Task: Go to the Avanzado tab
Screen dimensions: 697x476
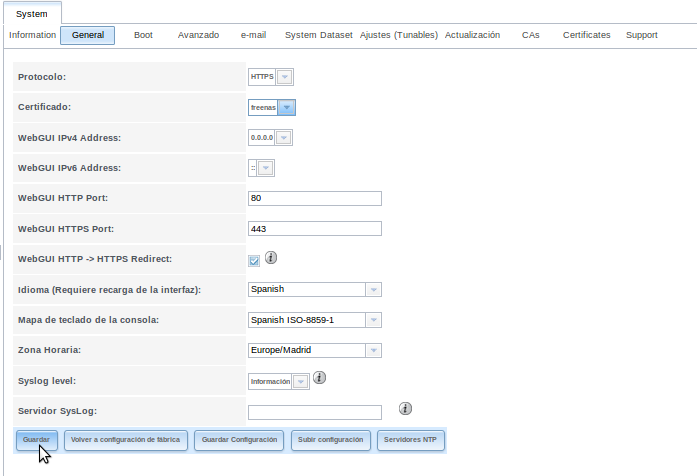Action: click(x=198, y=35)
